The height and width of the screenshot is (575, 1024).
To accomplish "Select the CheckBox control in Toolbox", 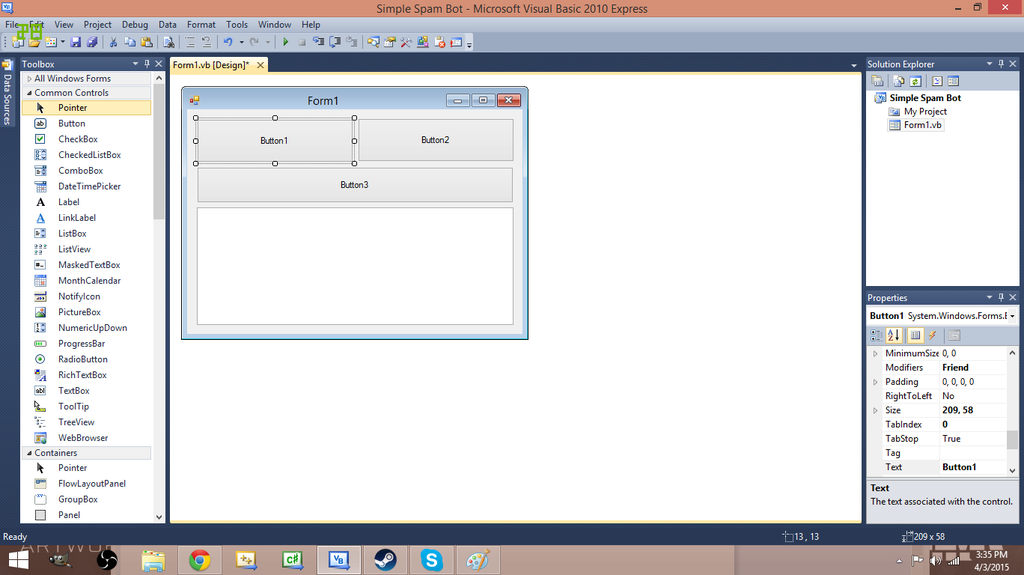I will [x=87, y=139].
